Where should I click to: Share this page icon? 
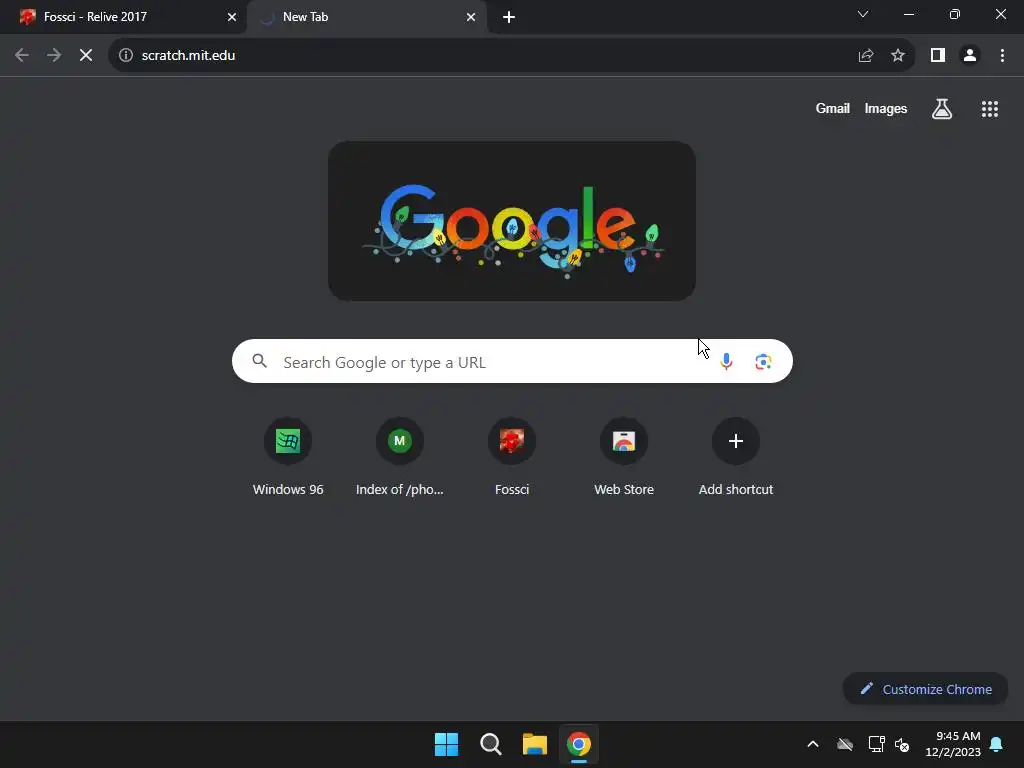tap(866, 56)
